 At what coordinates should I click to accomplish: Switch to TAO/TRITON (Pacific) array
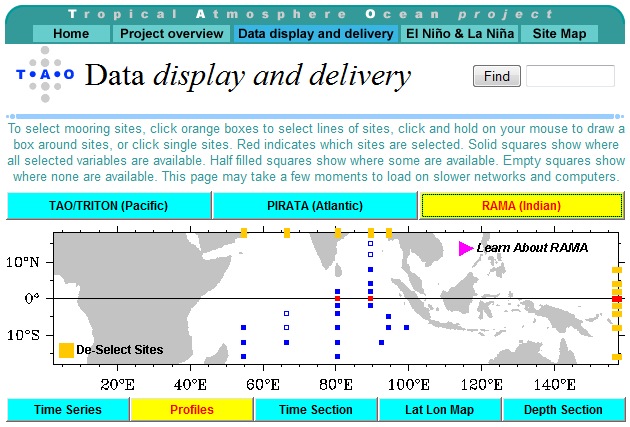tap(108, 206)
